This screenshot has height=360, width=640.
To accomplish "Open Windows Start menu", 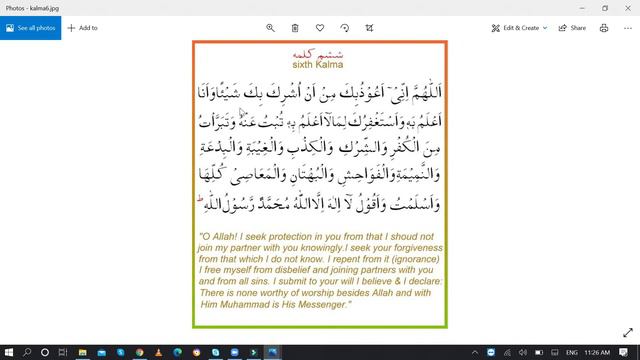I will [9, 352].
